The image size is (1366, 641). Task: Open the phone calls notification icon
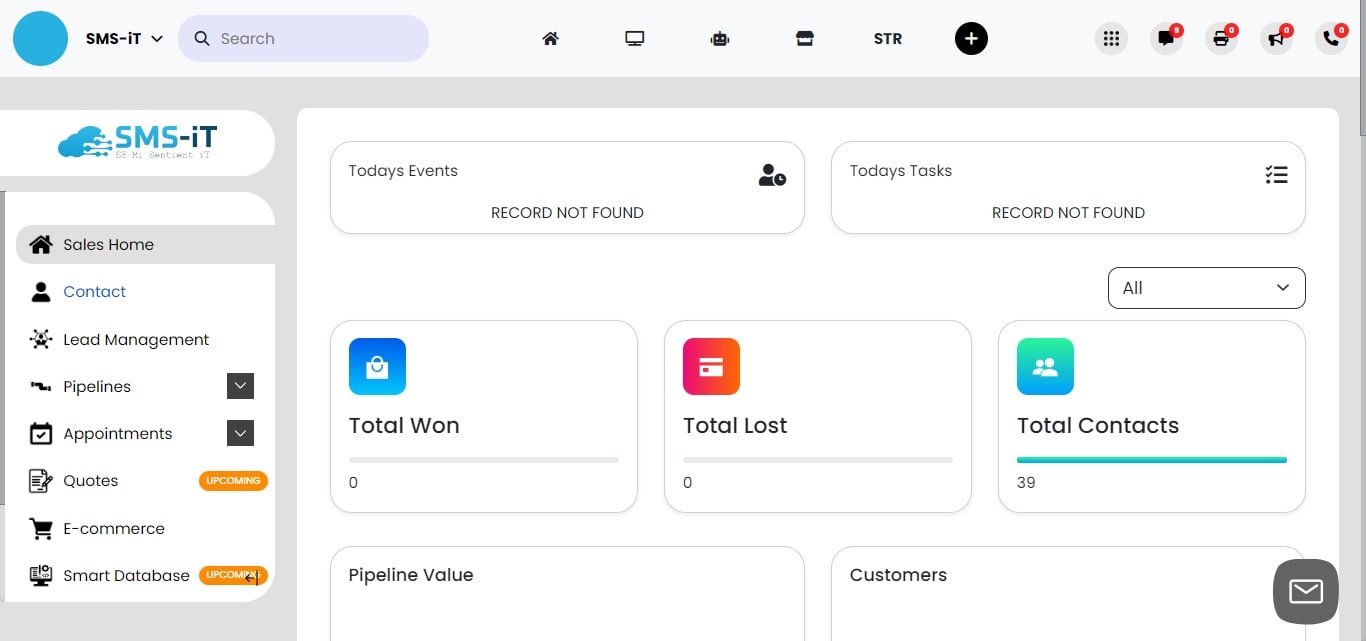point(1331,39)
